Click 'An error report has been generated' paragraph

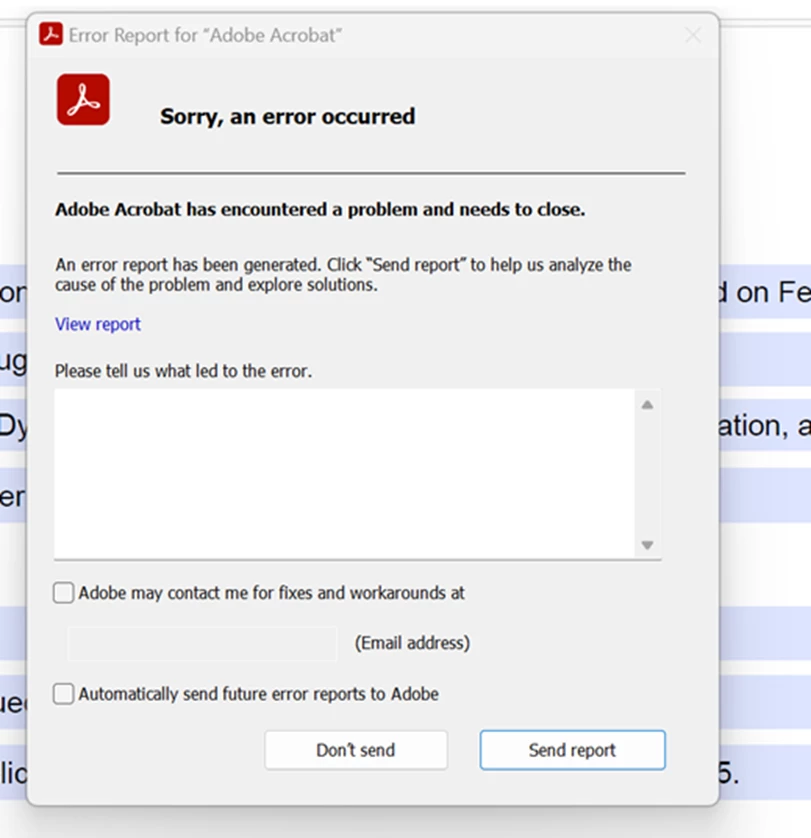coord(343,275)
